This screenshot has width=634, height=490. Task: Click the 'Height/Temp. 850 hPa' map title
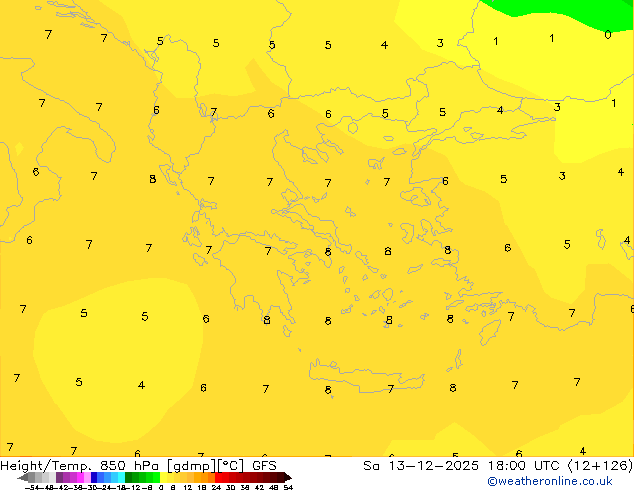pos(79,466)
